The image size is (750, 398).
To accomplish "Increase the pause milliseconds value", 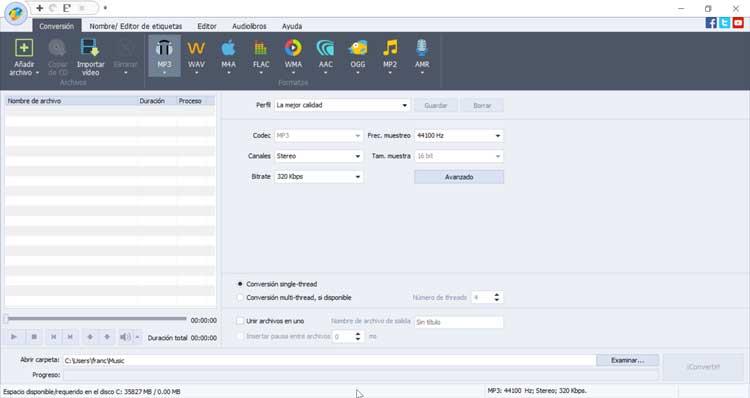I will tap(358, 334).
